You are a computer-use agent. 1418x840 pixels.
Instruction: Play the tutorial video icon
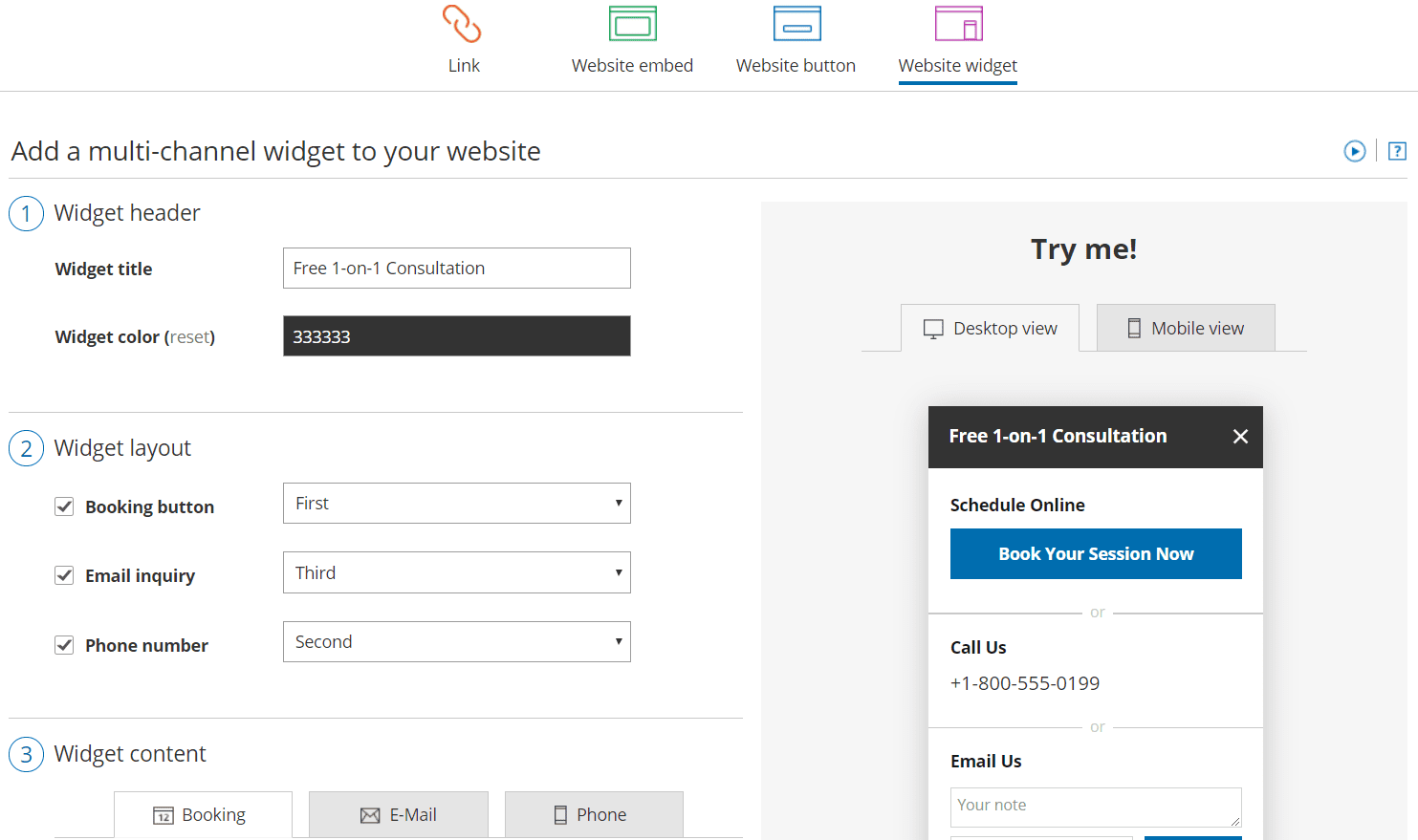coord(1355,151)
